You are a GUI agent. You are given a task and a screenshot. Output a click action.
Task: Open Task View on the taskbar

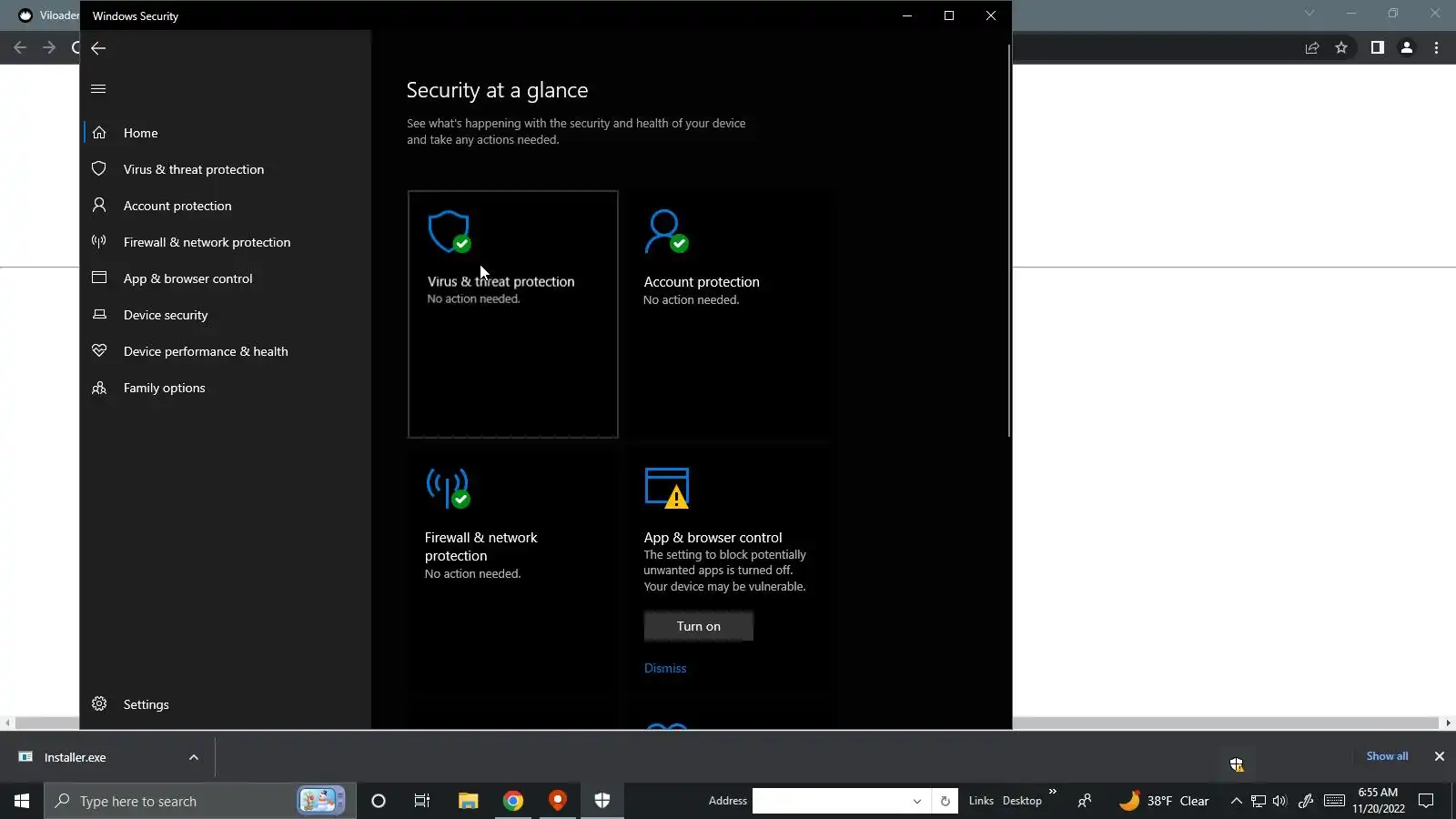(x=422, y=801)
